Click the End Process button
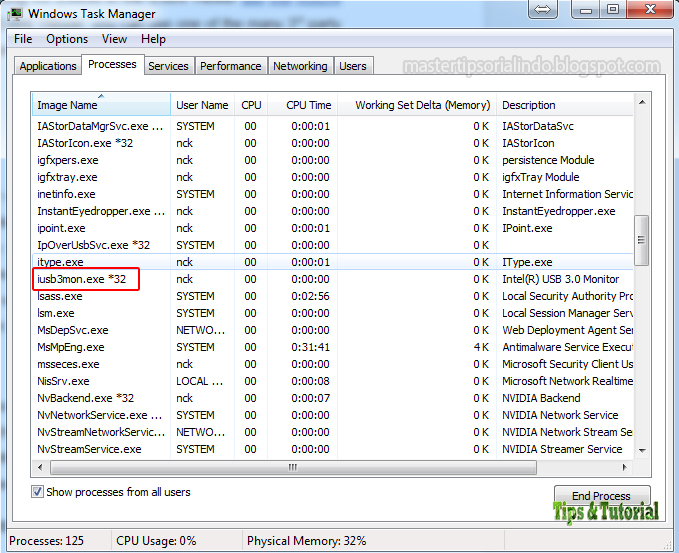 [x=601, y=496]
